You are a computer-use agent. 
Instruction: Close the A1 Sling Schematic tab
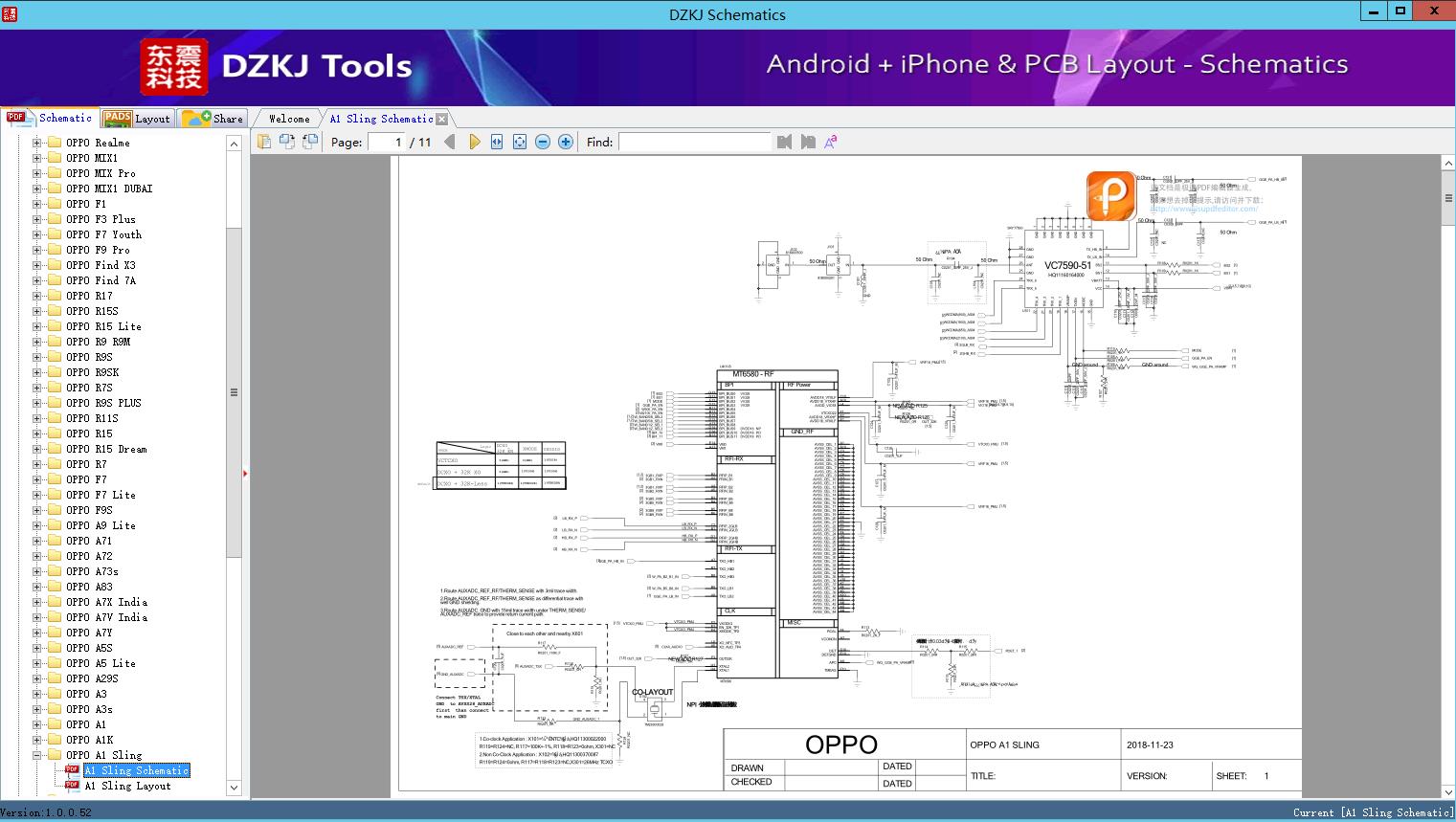coord(441,120)
